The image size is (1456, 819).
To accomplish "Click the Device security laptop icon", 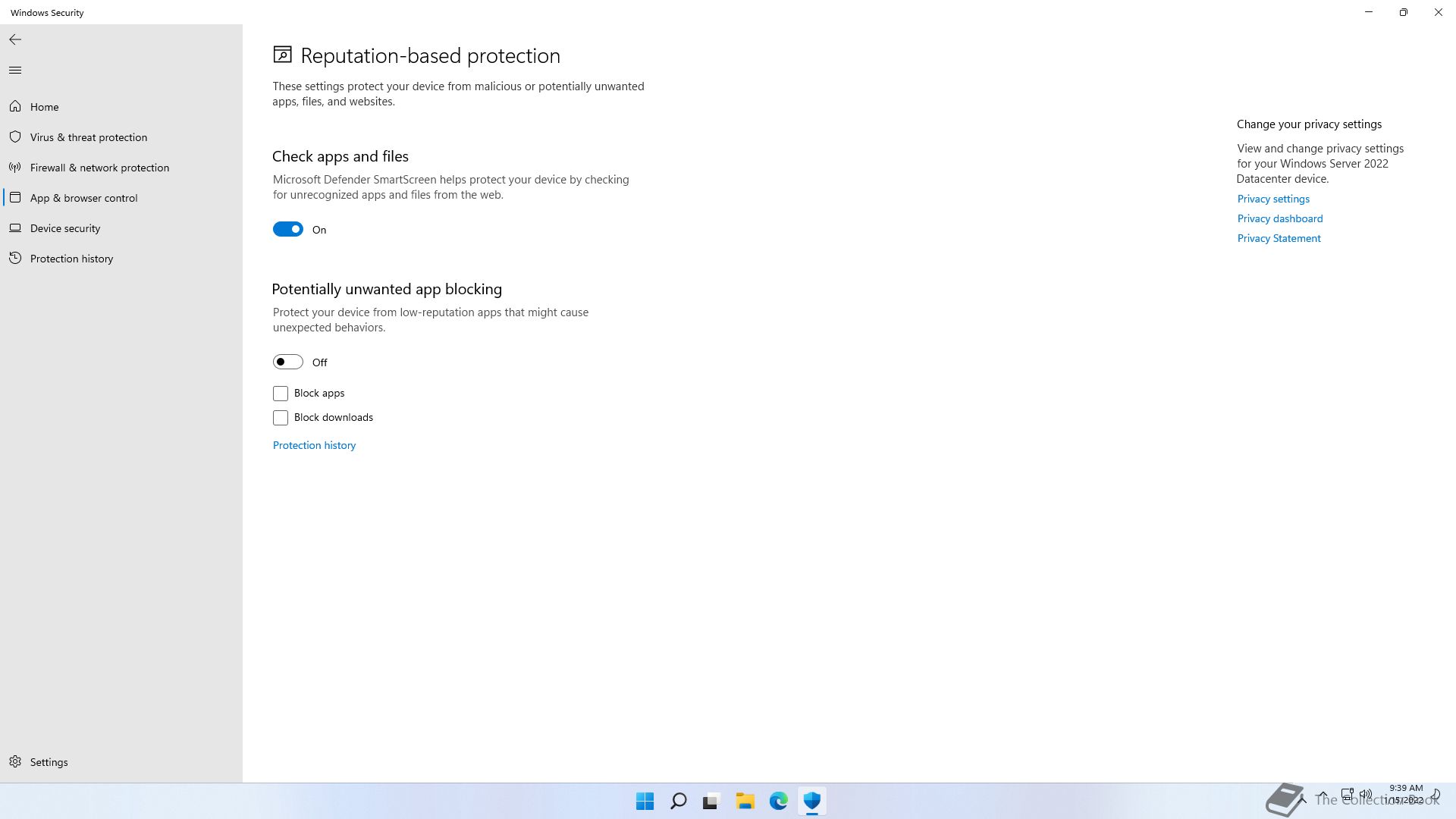I will (x=15, y=228).
